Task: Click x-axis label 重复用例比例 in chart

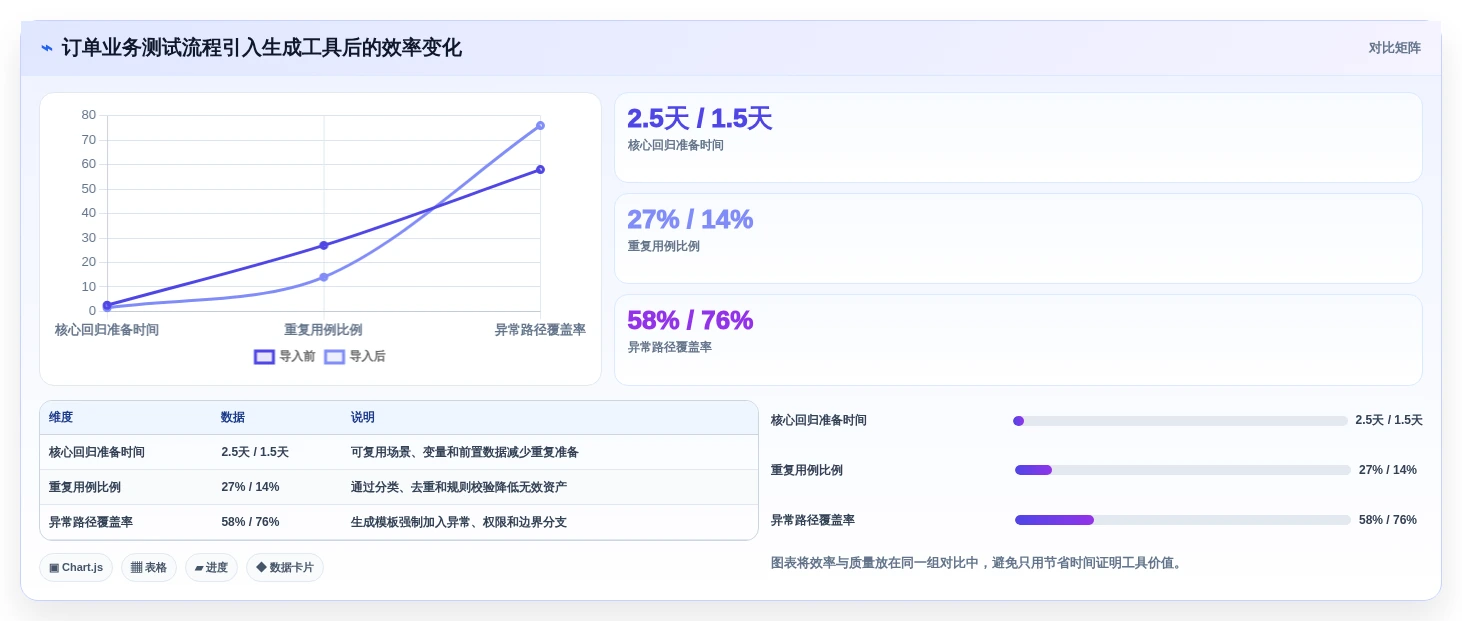Action: (x=323, y=330)
